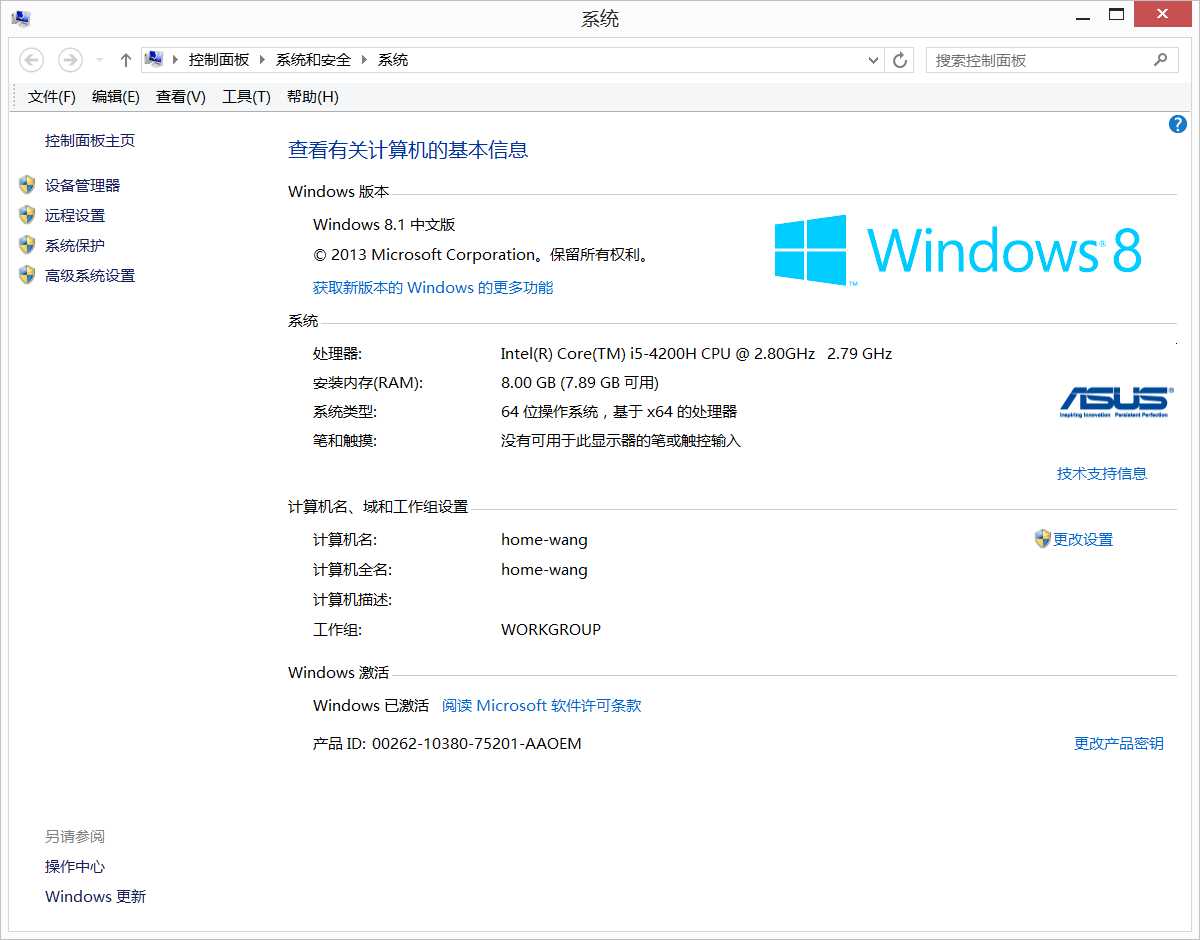This screenshot has height=940, width=1200.
Task: Click the product ID 00262-10380-75201-AAOEM
Action: [476, 744]
